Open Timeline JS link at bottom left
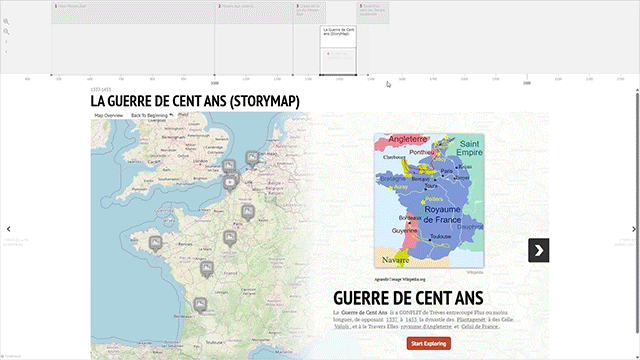 click(x=11, y=356)
